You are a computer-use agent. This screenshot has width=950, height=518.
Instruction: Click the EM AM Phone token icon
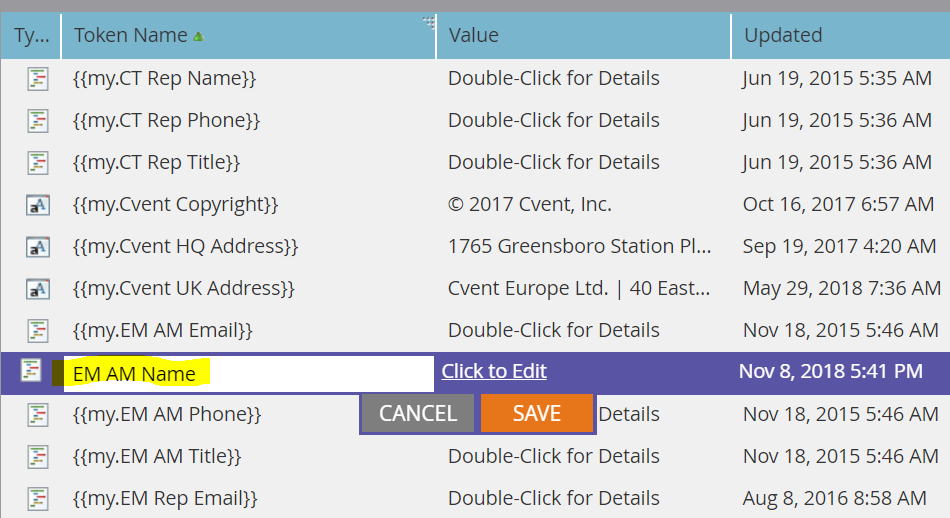point(38,415)
